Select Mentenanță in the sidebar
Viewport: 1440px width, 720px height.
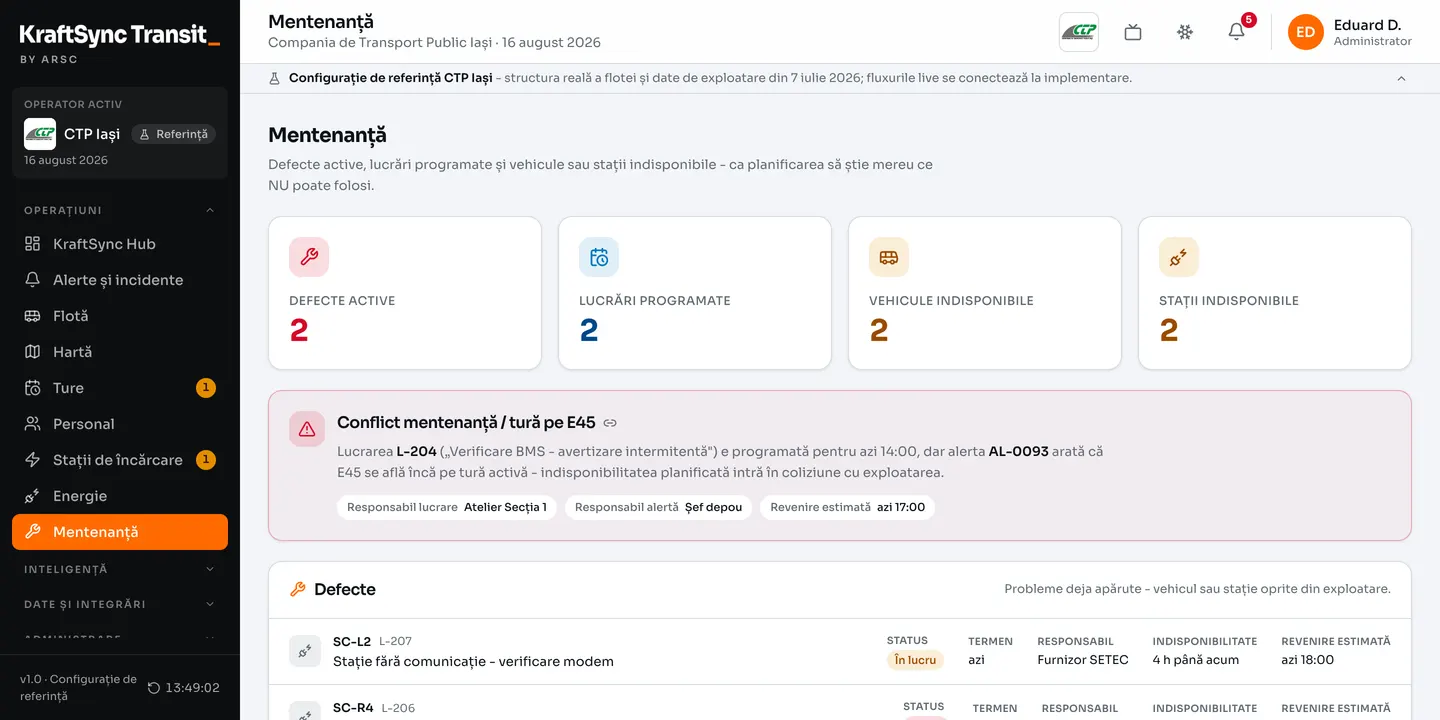point(120,532)
